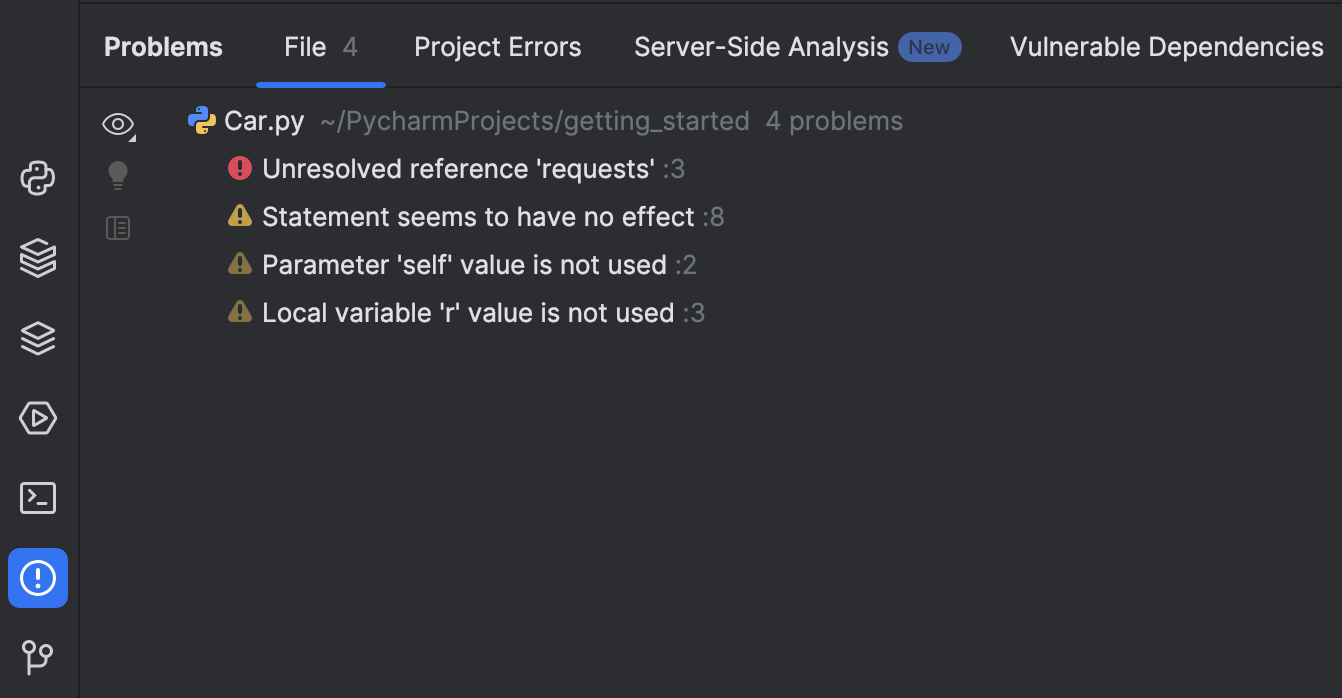This screenshot has height=698, width=1342.
Task: Select the Problems tool window icon
Action: (x=38, y=578)
